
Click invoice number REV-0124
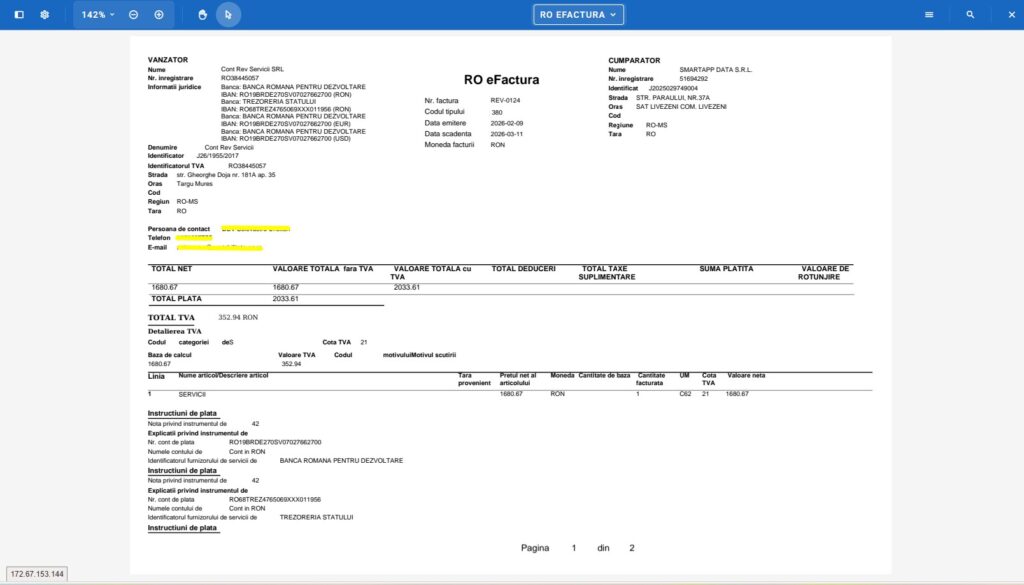505,101
